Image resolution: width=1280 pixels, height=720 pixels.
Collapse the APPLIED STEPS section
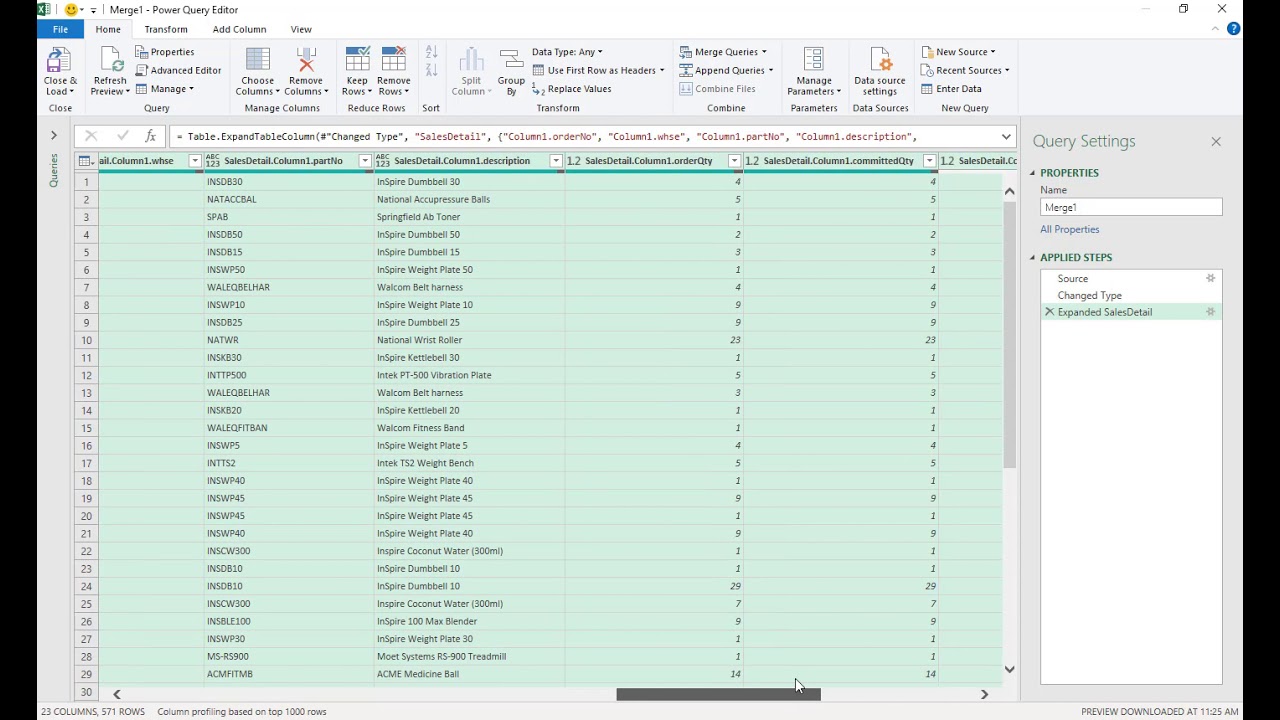(1032, 258)
